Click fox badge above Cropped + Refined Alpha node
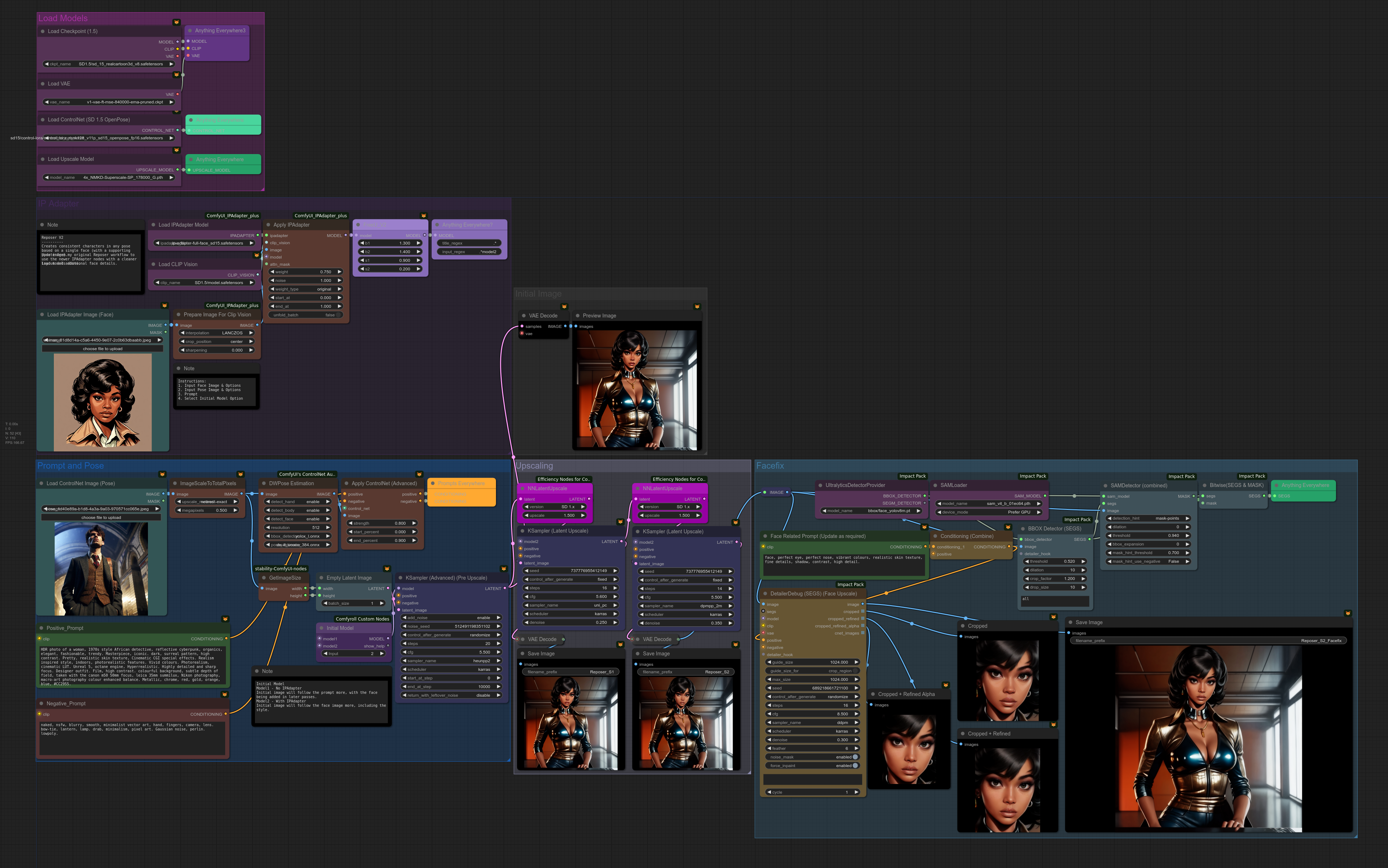The width and height of the screenshot is (1388, 868). click(946, 685)
